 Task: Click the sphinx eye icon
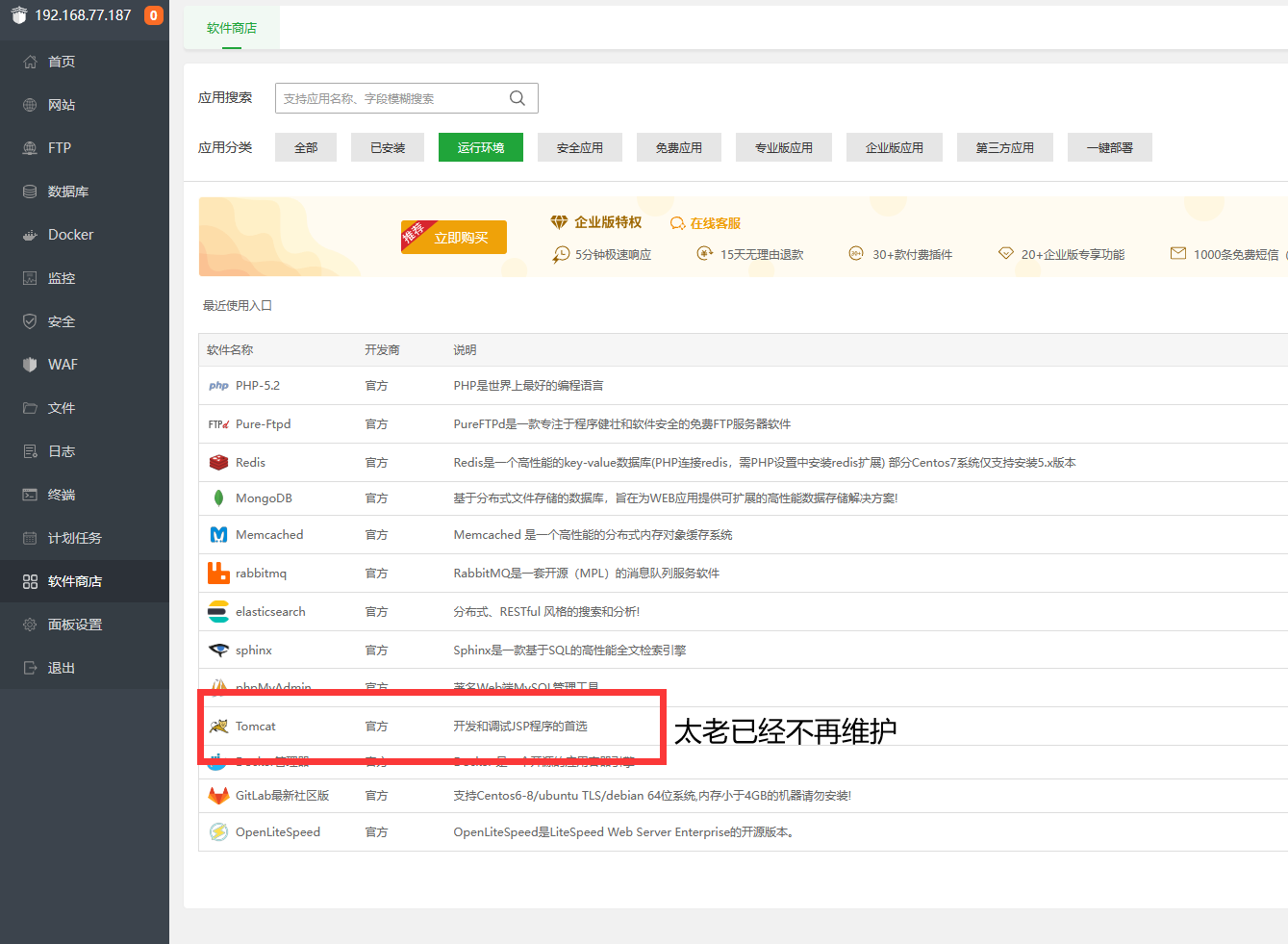[218, 651]
